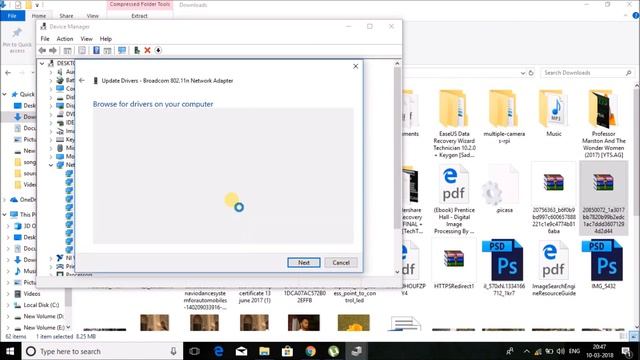Select 20756363 archive file
This screenshot has height=360, width=640.
point(554,199)
